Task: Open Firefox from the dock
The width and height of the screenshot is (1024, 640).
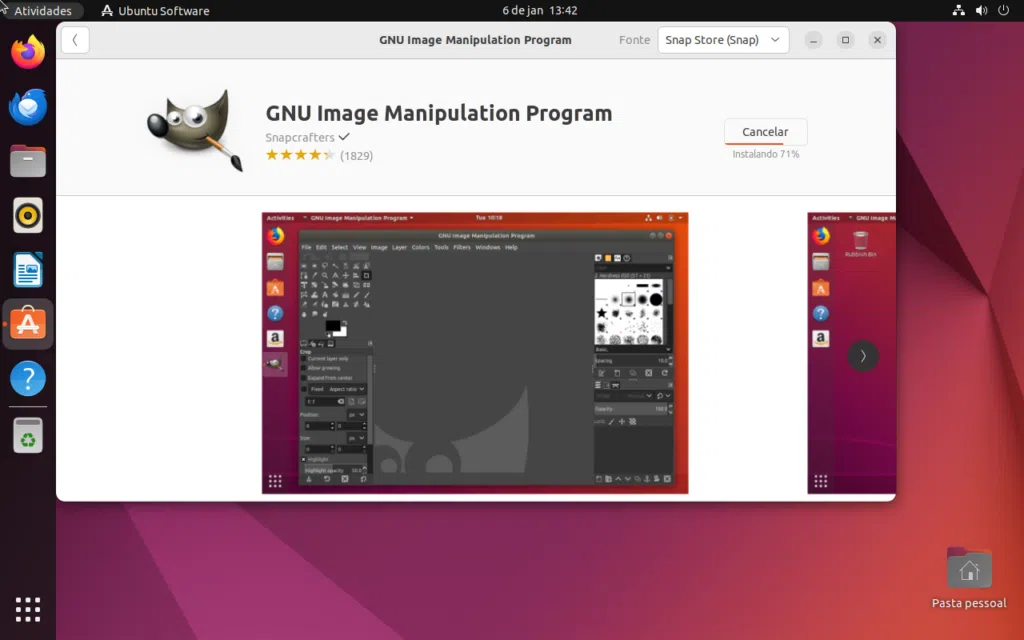Action: point(27,52)
